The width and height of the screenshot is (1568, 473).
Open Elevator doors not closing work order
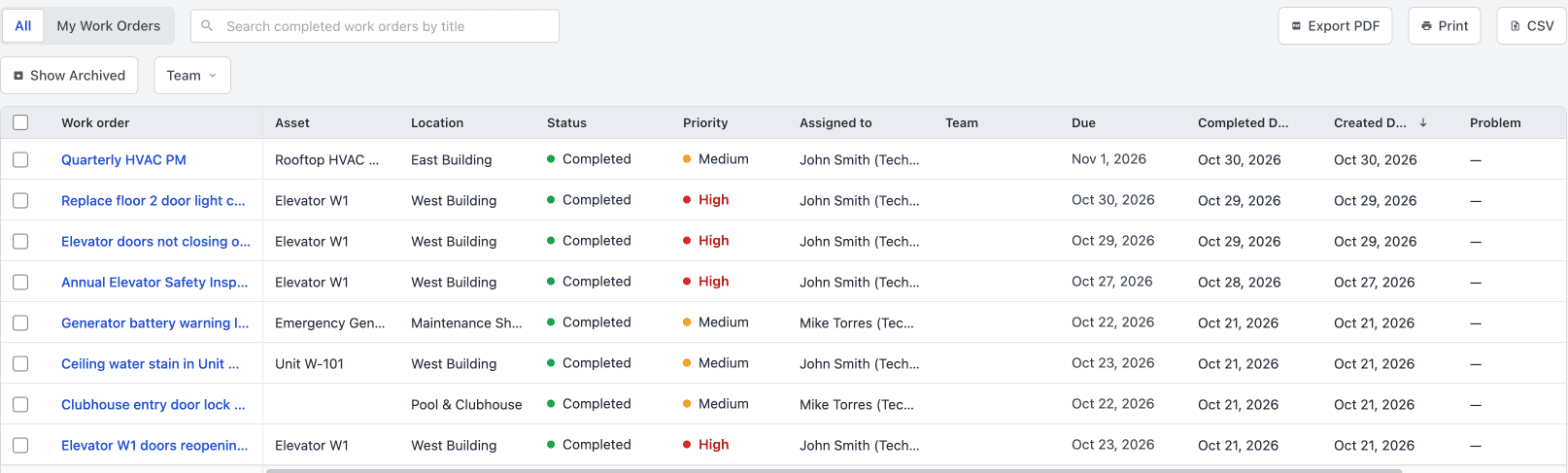156,241
